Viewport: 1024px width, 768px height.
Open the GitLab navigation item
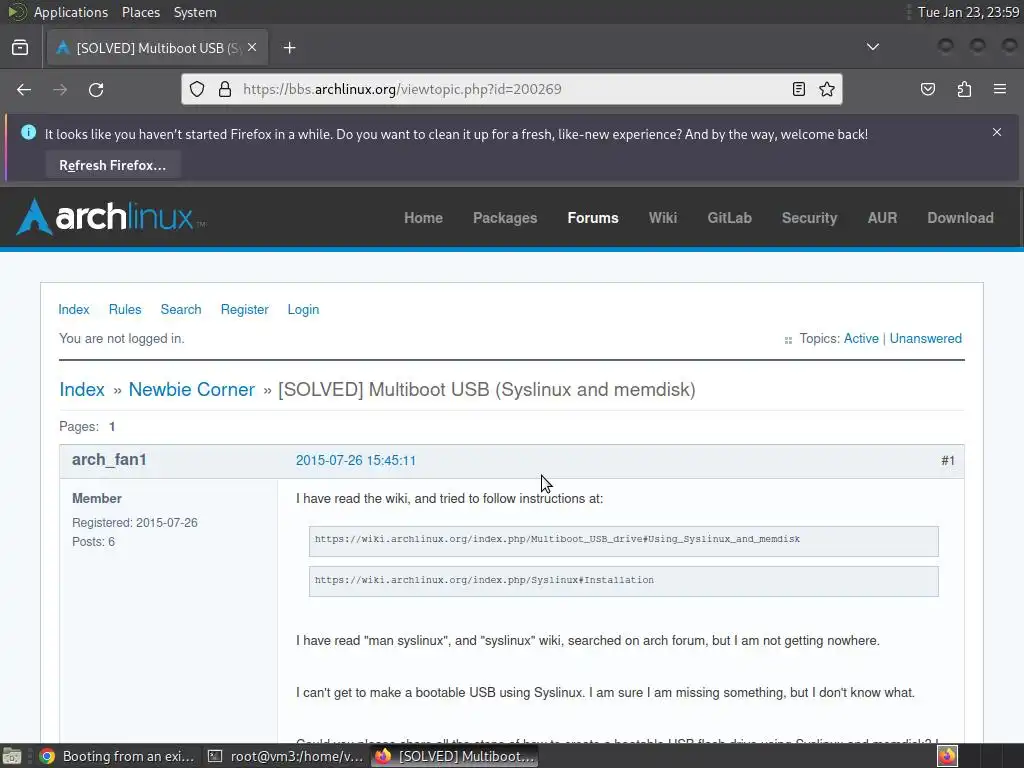[729, 218]
